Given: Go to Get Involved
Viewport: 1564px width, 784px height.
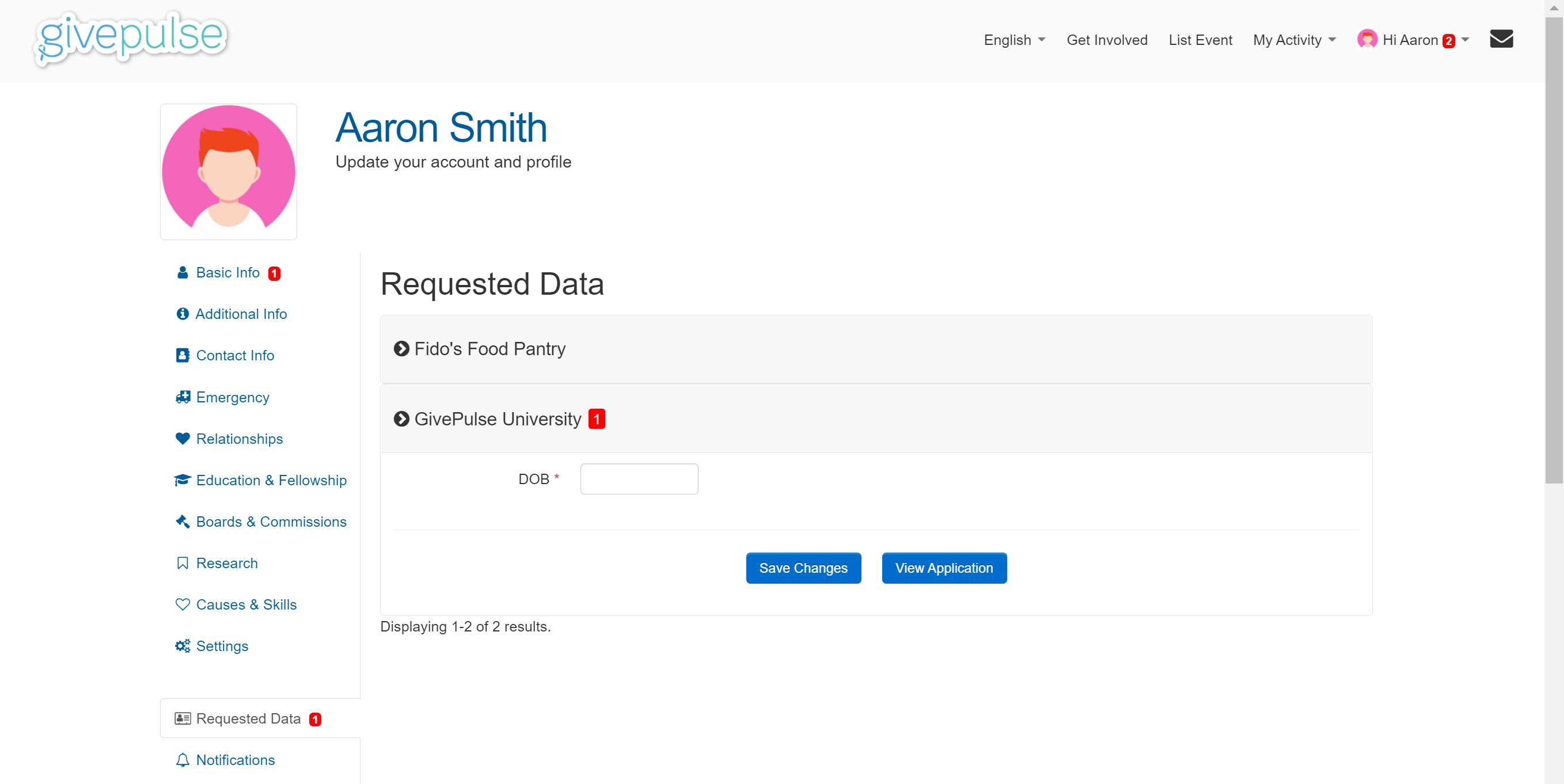Looking at the screenshot, I should [1107, 40].
